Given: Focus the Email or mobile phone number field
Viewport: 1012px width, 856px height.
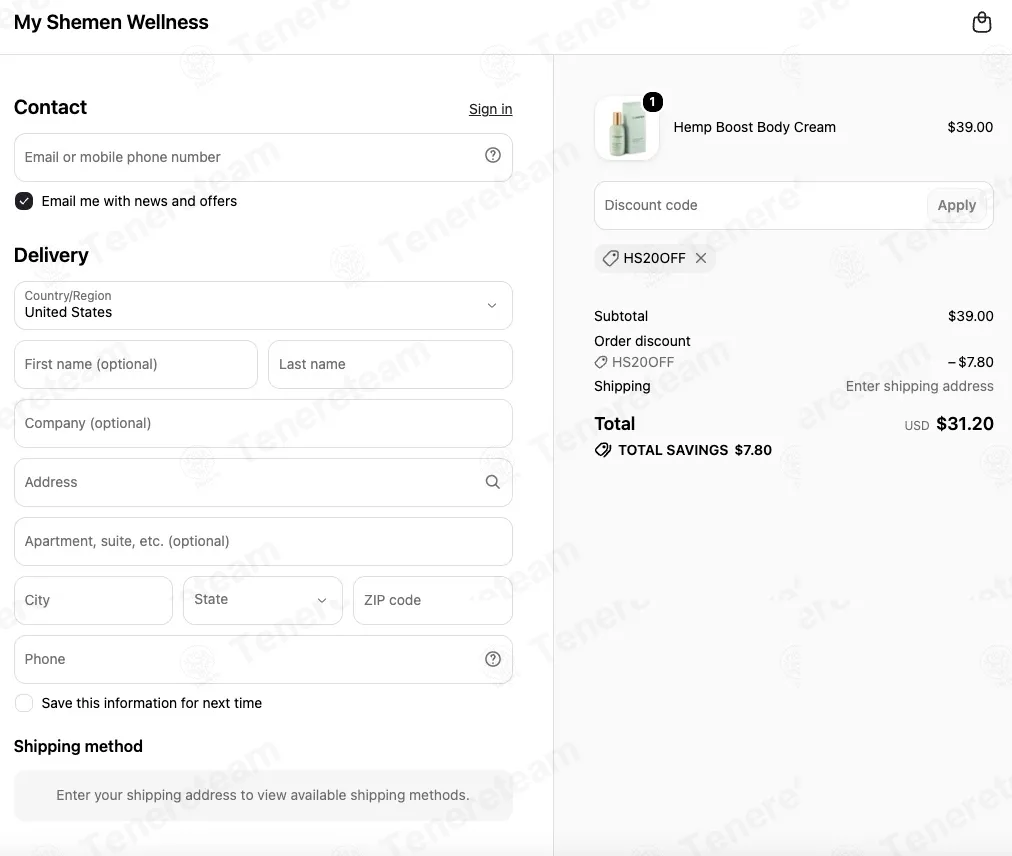Looking at the screenshot, I should pyautogui.click(x=263, y=158).
